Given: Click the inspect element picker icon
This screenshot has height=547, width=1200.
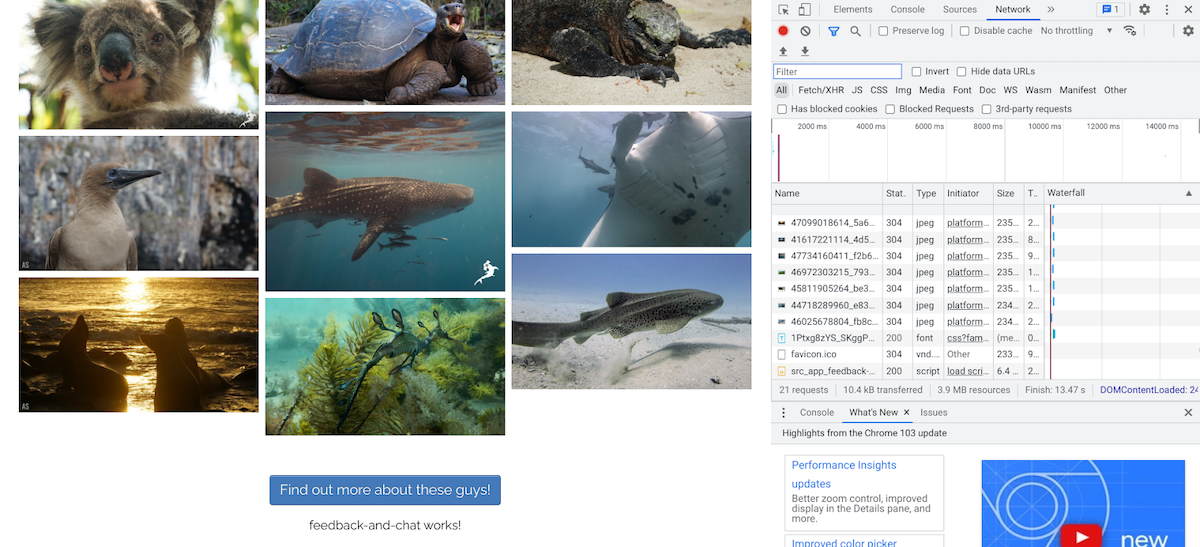Looking at the screenshot, I should click(784, 10).
